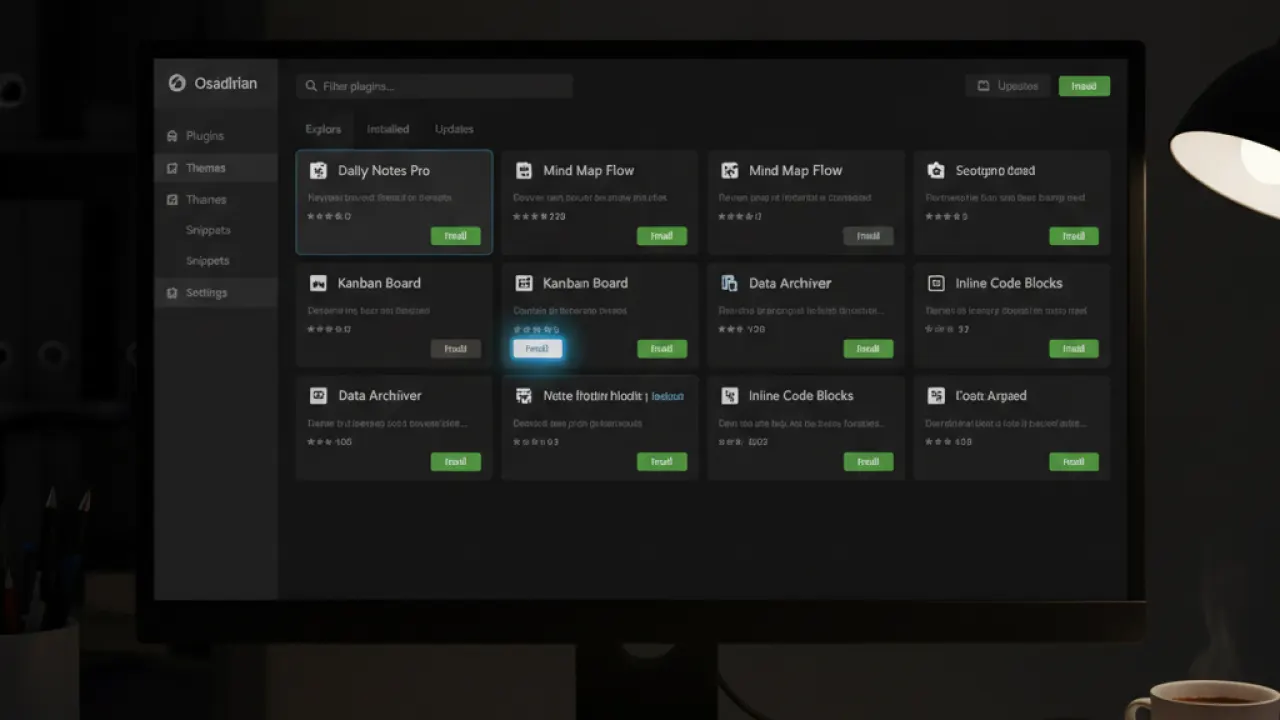Click the Inline Code Blocks icon beside Coat Arpaed
The width and height of the screenshot is (1280, 720).
[x=729, y=395]
